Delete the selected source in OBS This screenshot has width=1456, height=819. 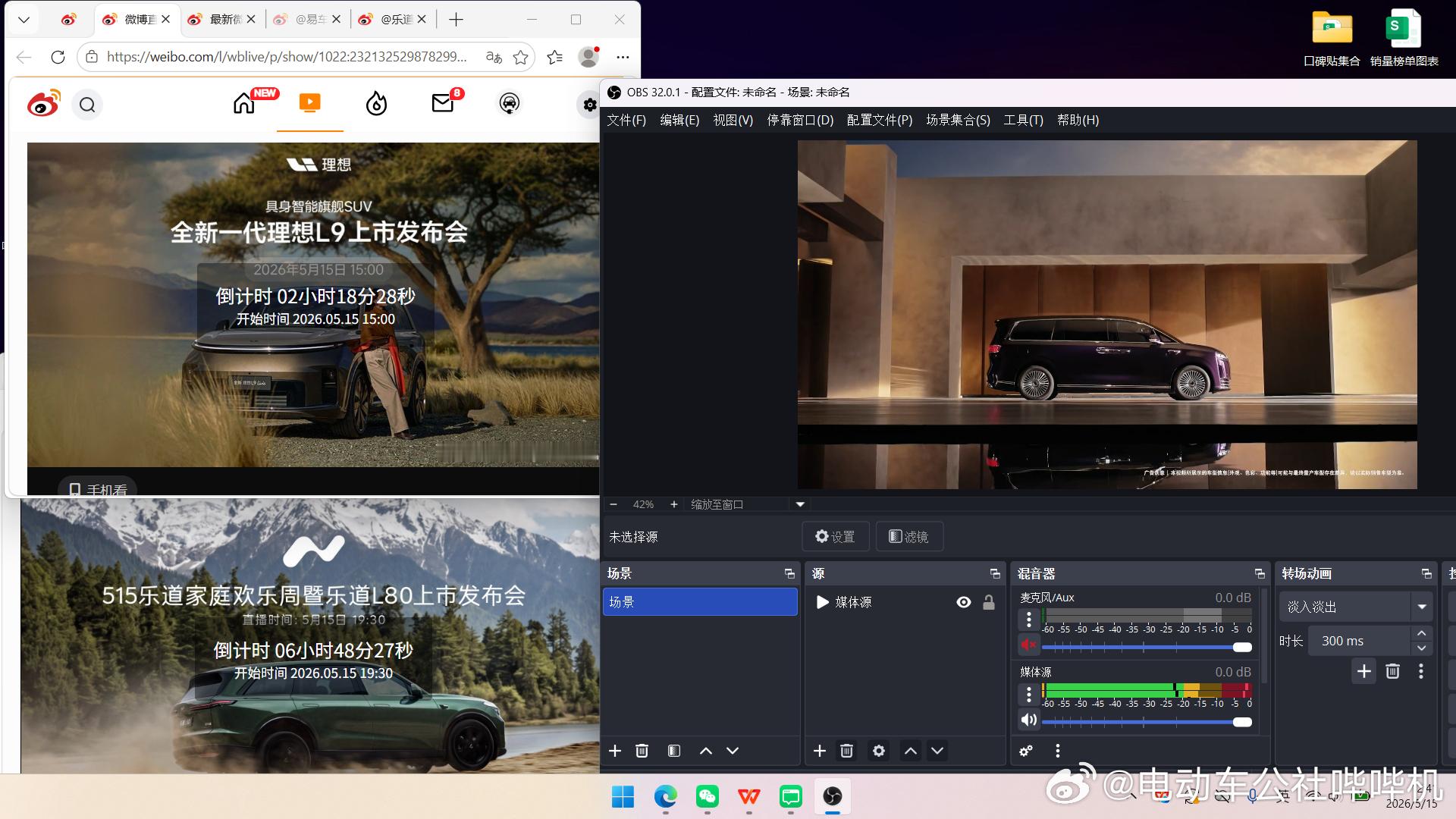(x=847, y=751)
